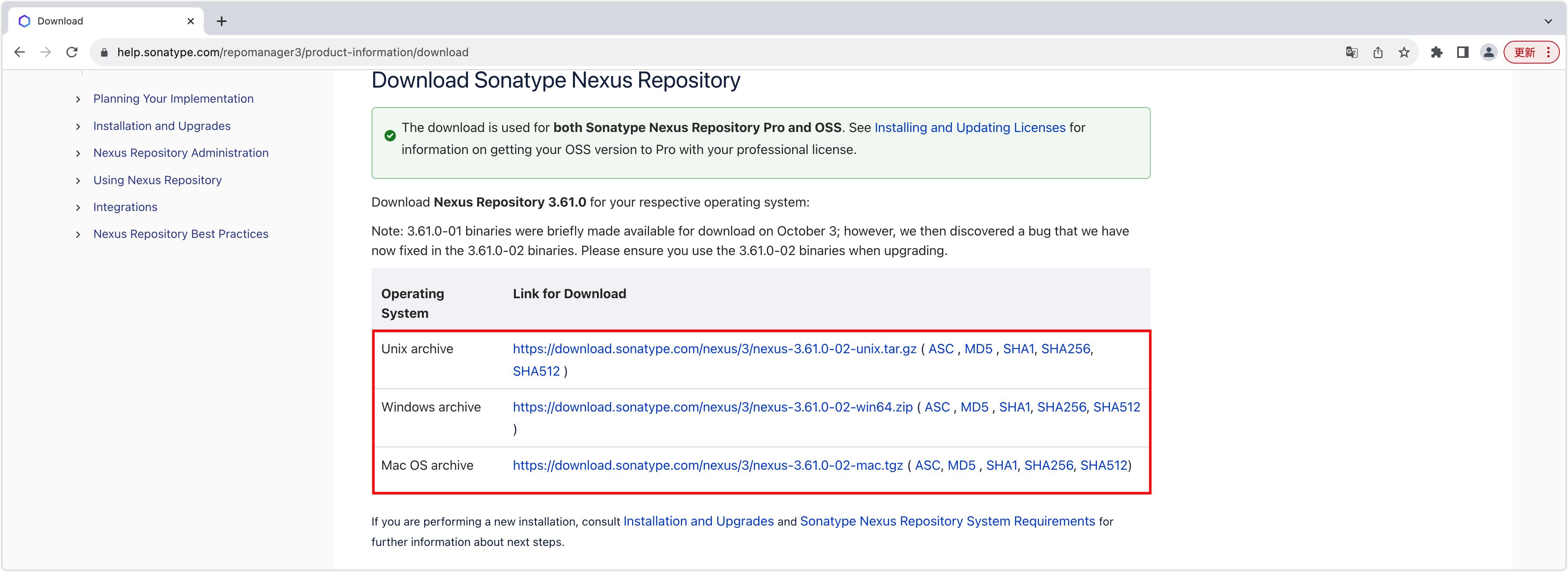Bookmark this page with the star icon
The height and width of the screenshot is (572, 1568).
[x=1404, y=52]
